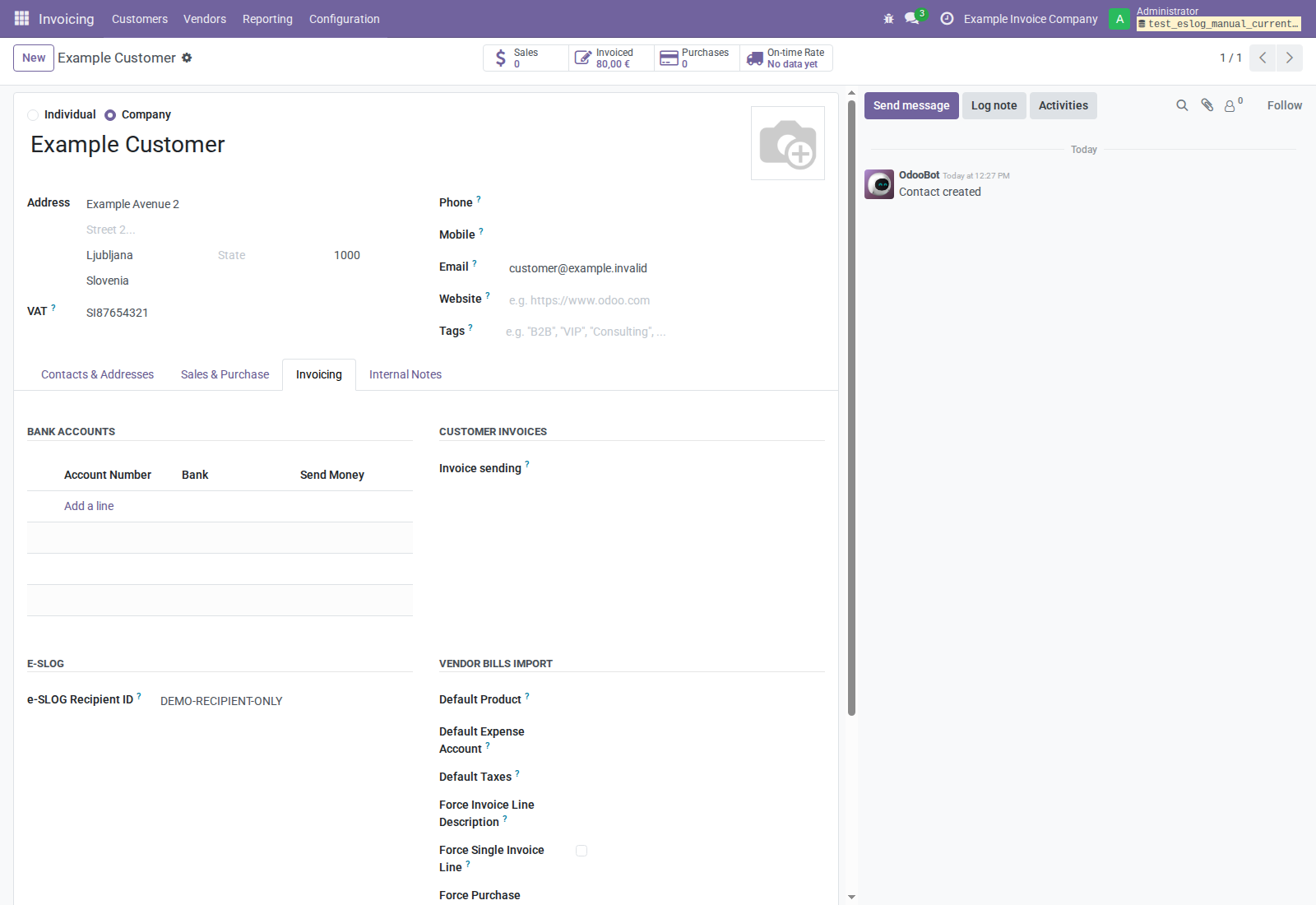Open the On-time Rate stat button
The width and height of the screenshot is (1316, 905).
[x=786, y=58]
